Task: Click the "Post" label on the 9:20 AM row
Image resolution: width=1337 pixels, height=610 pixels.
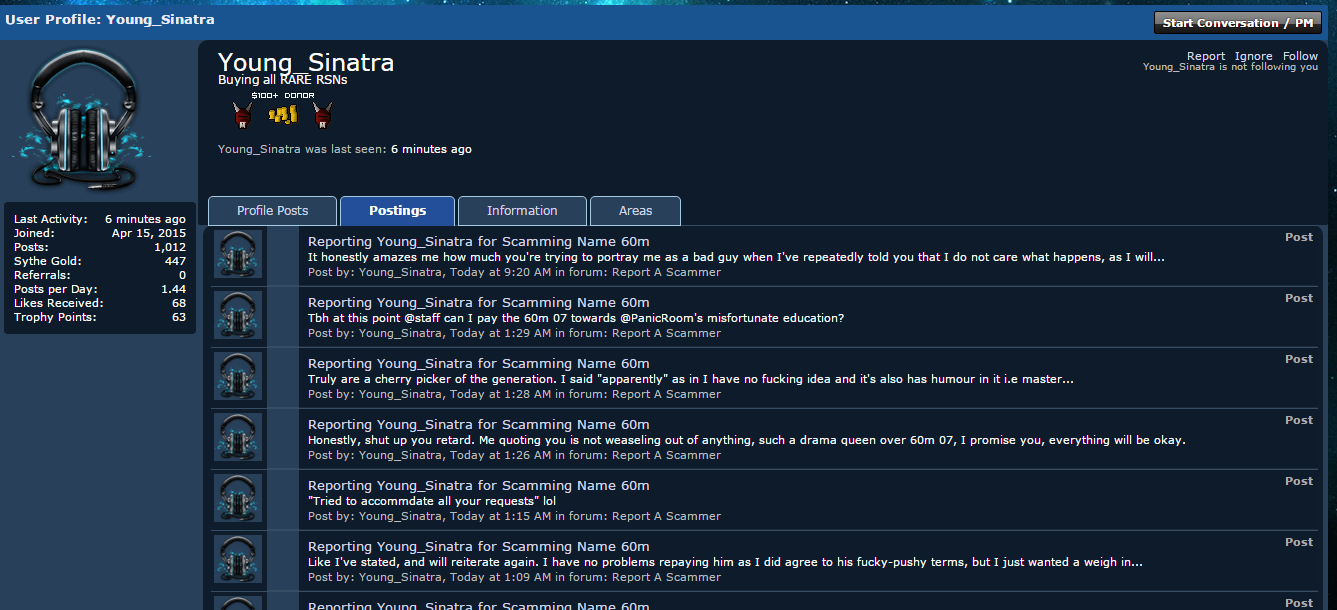Action: click(x=1299, y=237)
